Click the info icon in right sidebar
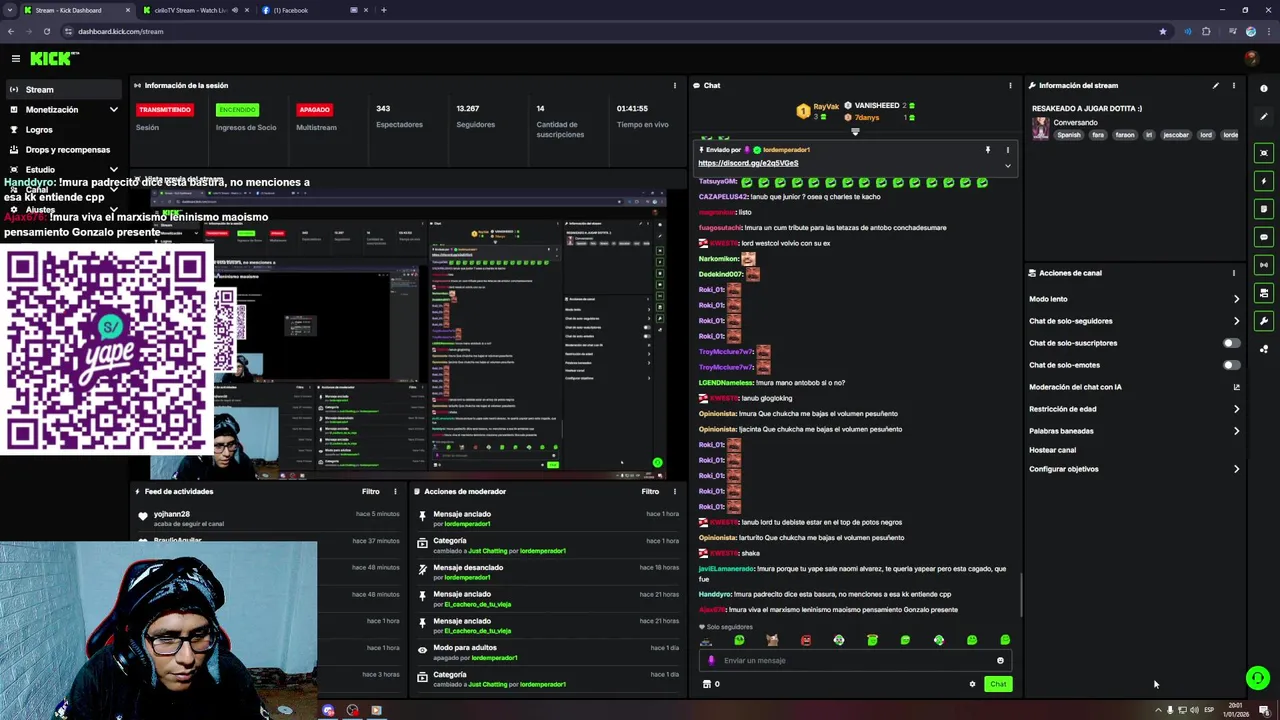1280x720 pixels. pos(1264,89)
